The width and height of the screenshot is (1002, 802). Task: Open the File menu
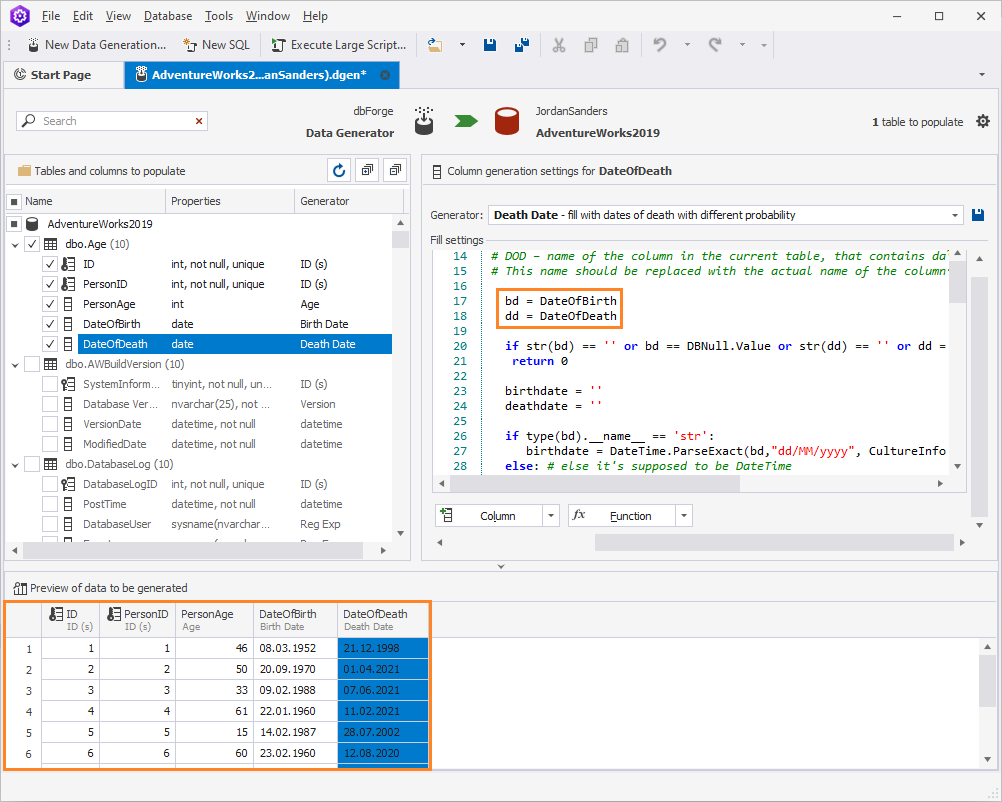[x=50, y=16]
